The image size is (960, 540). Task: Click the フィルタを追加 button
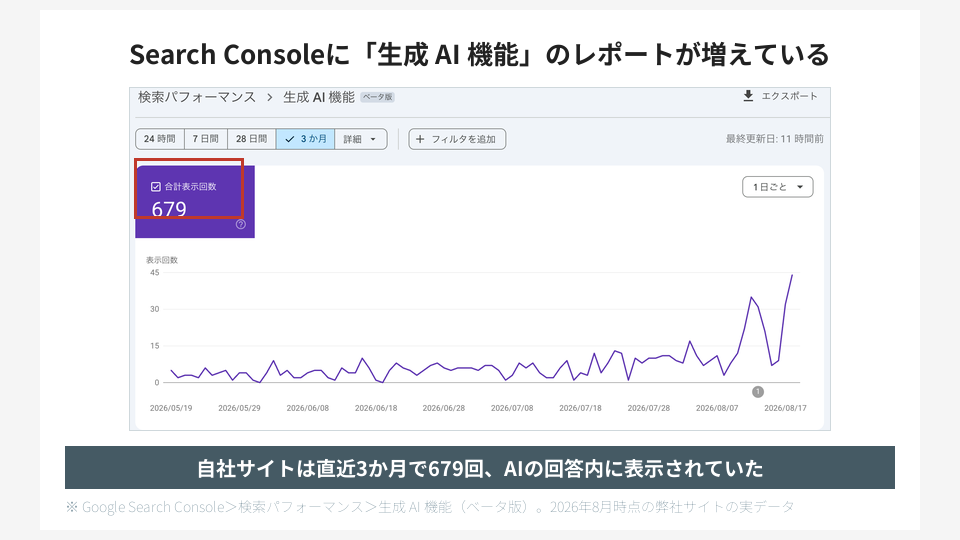pyautogui.click(x=457, y=139)
